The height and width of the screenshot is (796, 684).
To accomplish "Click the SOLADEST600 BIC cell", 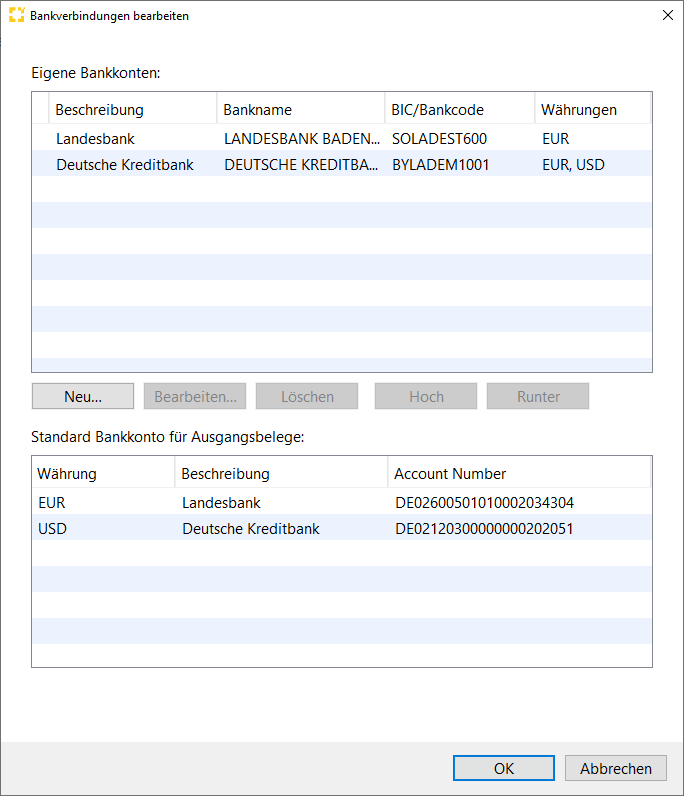I will click(439, 139).
